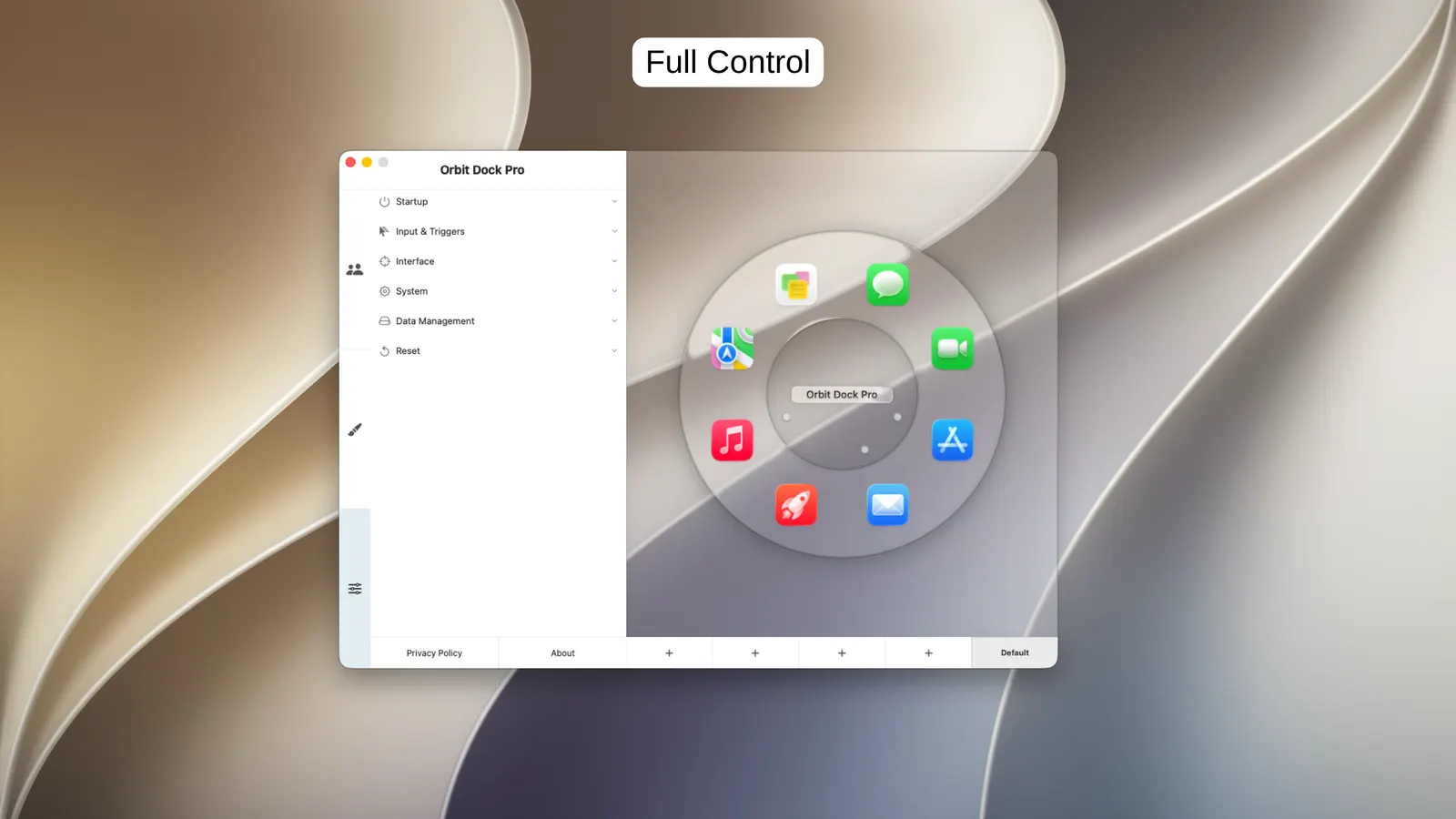Open the people sidebar icon
This screenshot has height=819, width=1456.
[x=355, y=269]
